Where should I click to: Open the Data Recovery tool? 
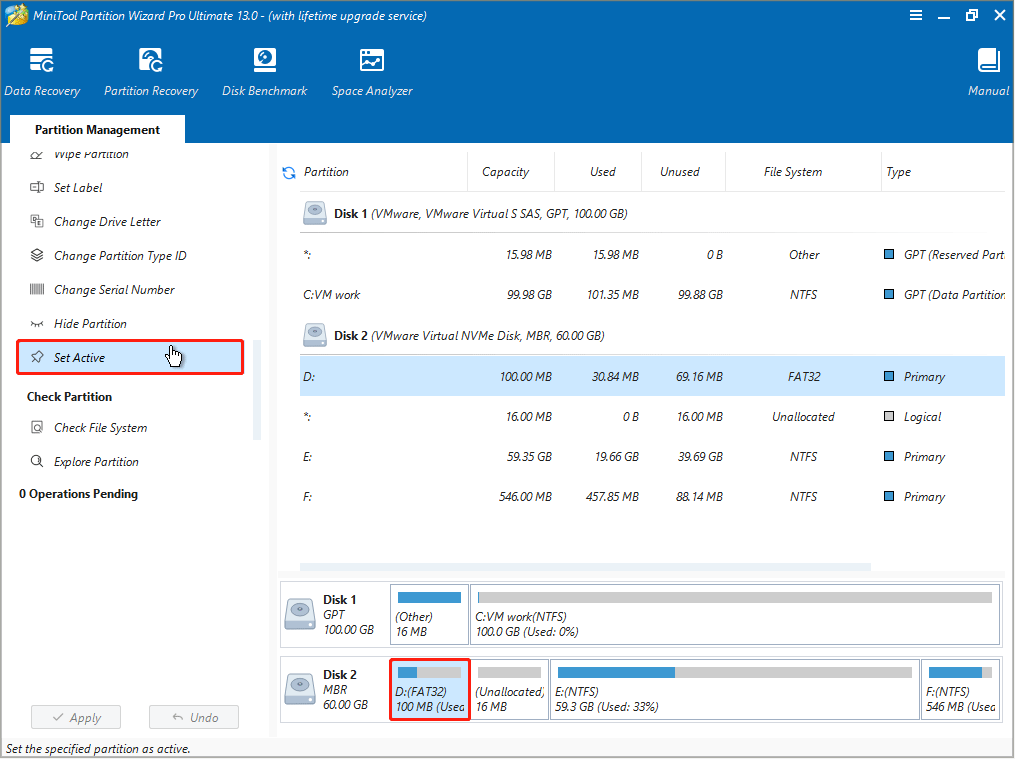click(x=42, y=70)
